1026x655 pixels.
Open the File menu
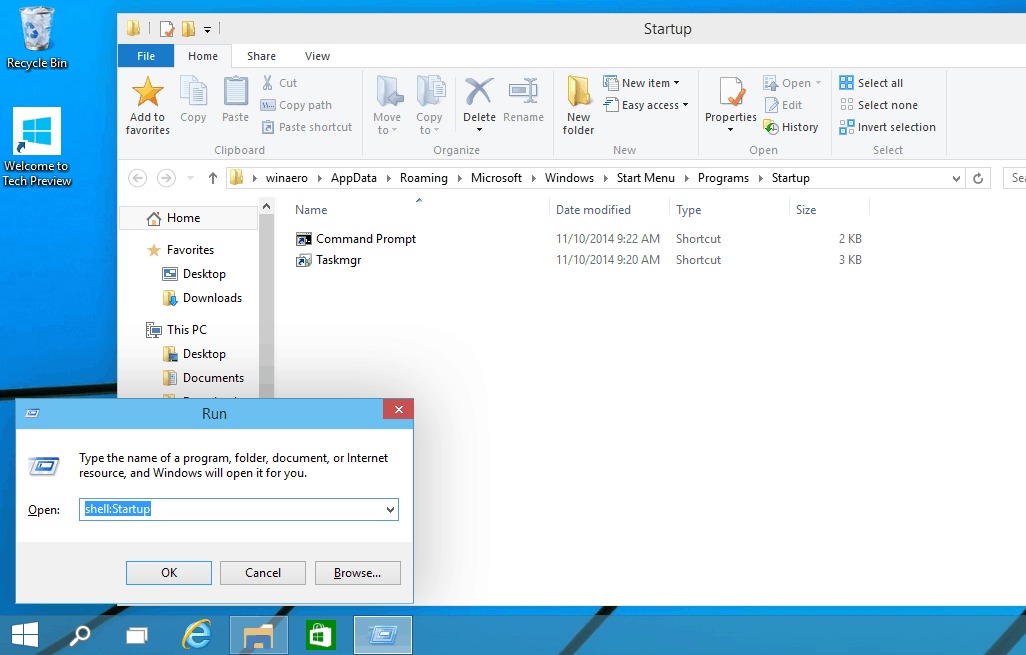[145, 56]
